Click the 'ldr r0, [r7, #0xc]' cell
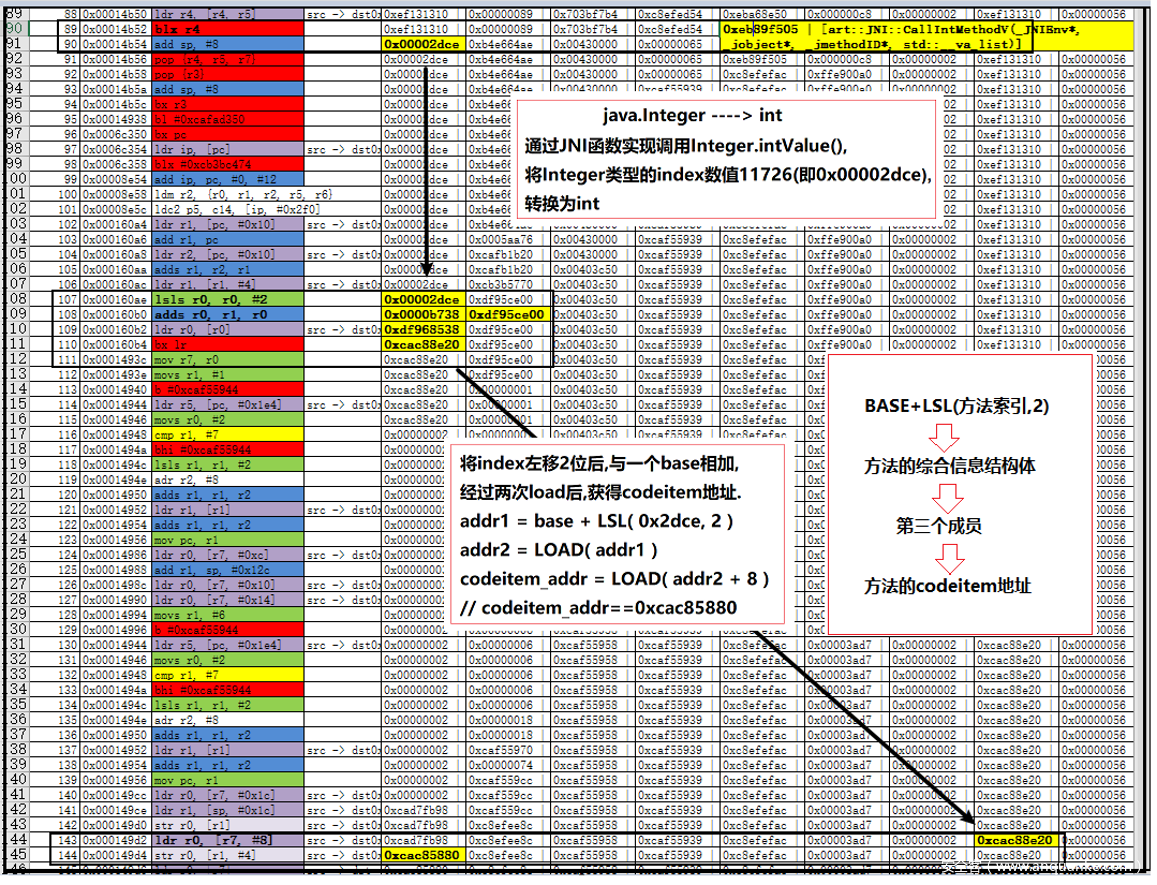 click(x=228, y=555)
